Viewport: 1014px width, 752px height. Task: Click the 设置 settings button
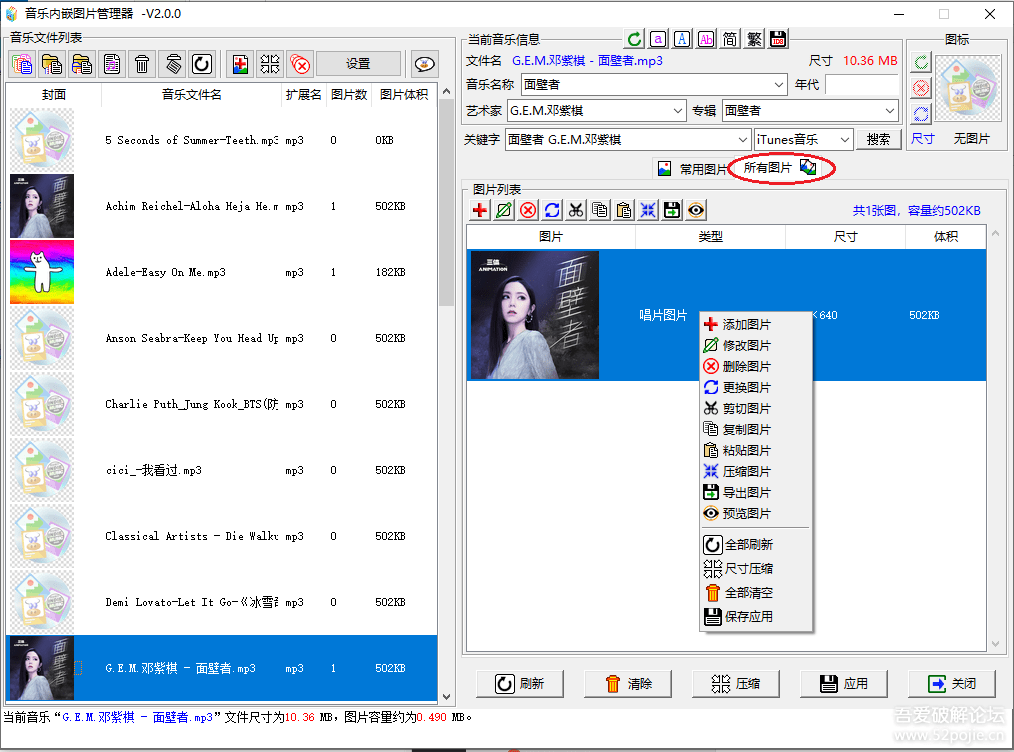tap(358, 64)
